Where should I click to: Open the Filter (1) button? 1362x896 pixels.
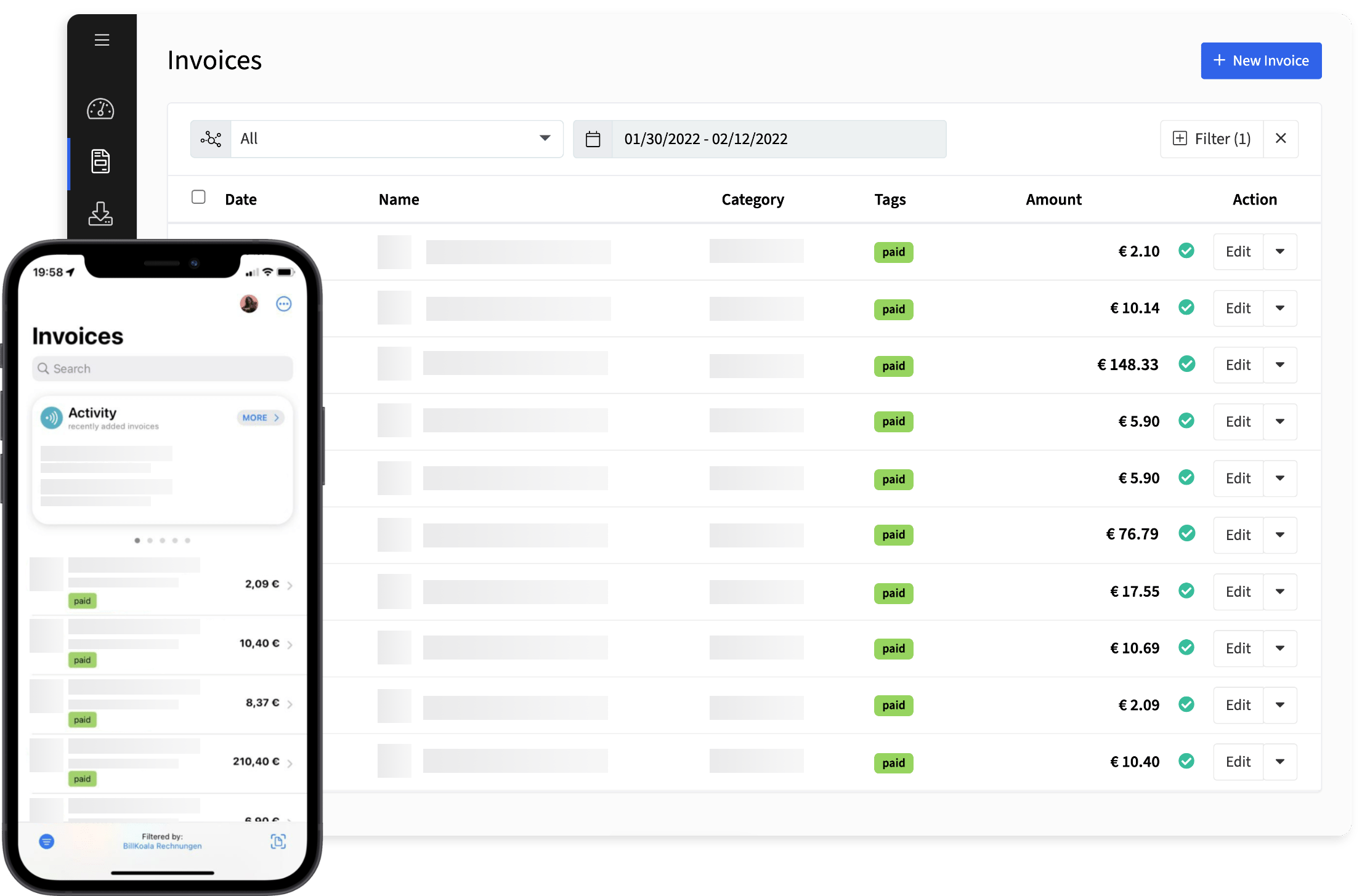pos(1212,139)
